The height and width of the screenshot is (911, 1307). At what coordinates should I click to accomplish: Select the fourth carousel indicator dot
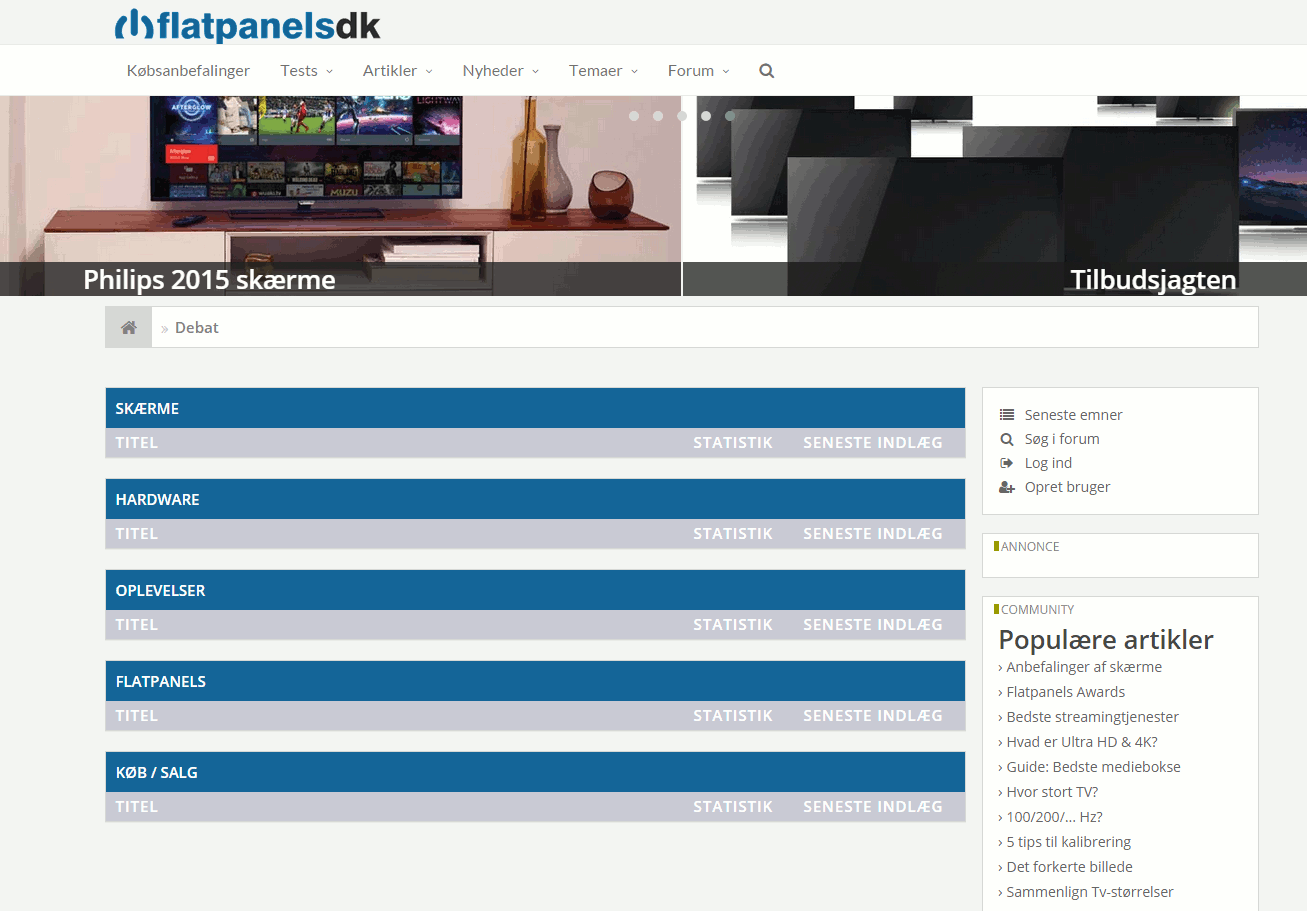click(x=706, y=116)
